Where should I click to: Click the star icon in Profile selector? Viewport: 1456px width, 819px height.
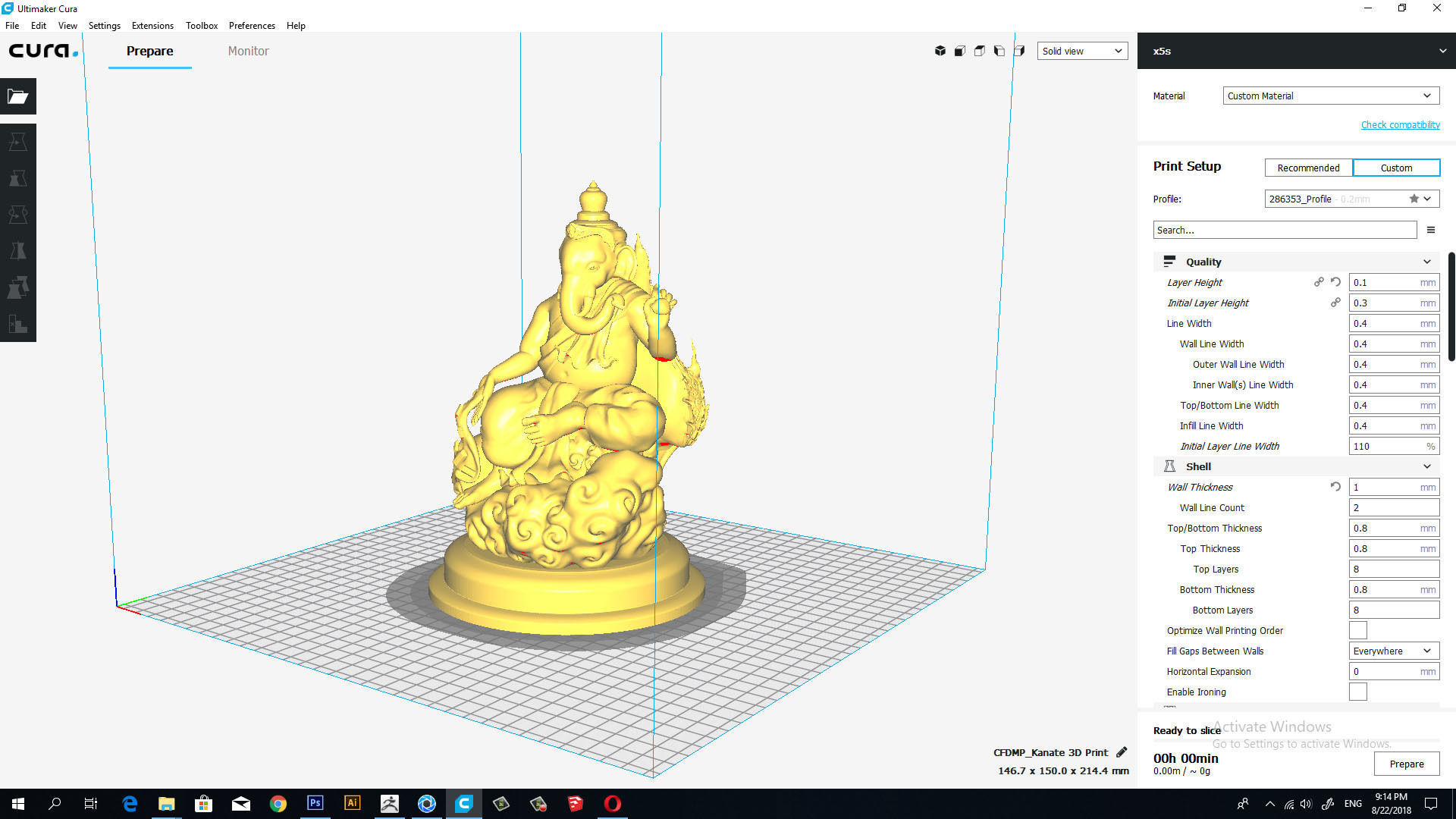click(x=1414, y=199)
